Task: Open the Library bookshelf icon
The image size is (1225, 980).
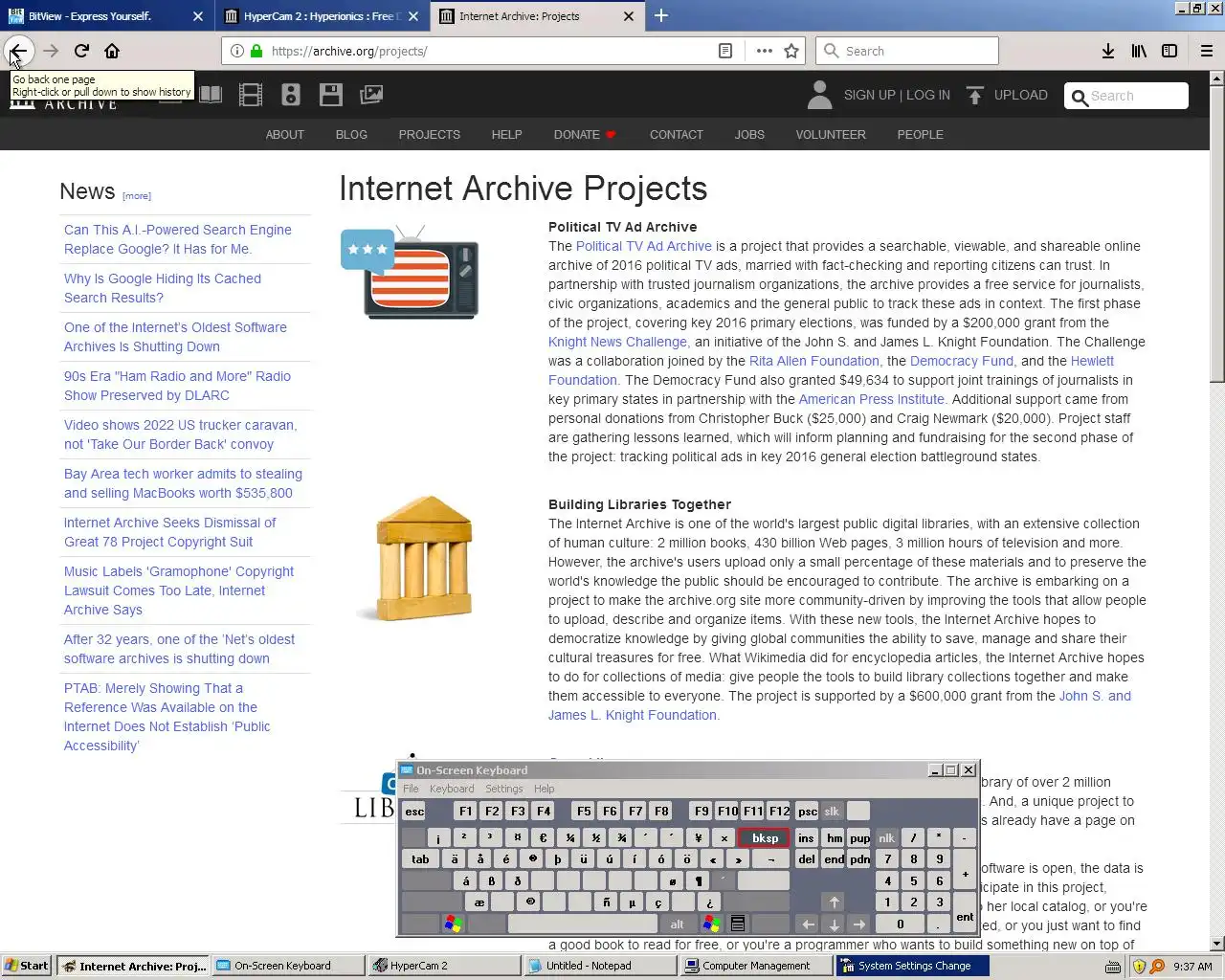Action: (x=1139, y=51)
